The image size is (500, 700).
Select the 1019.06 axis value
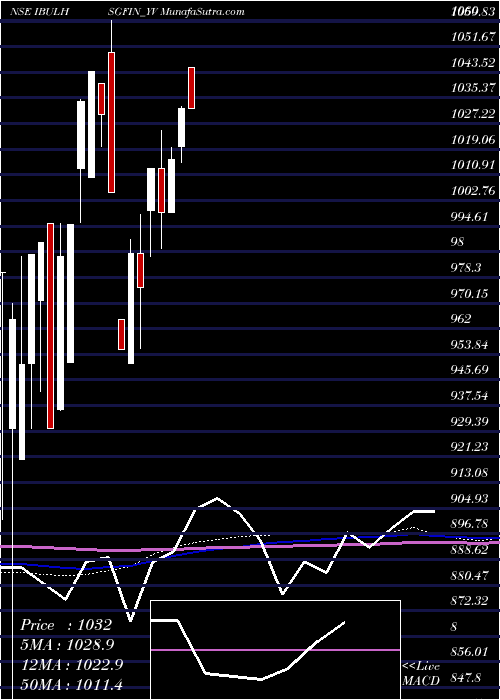pos(473,140)
